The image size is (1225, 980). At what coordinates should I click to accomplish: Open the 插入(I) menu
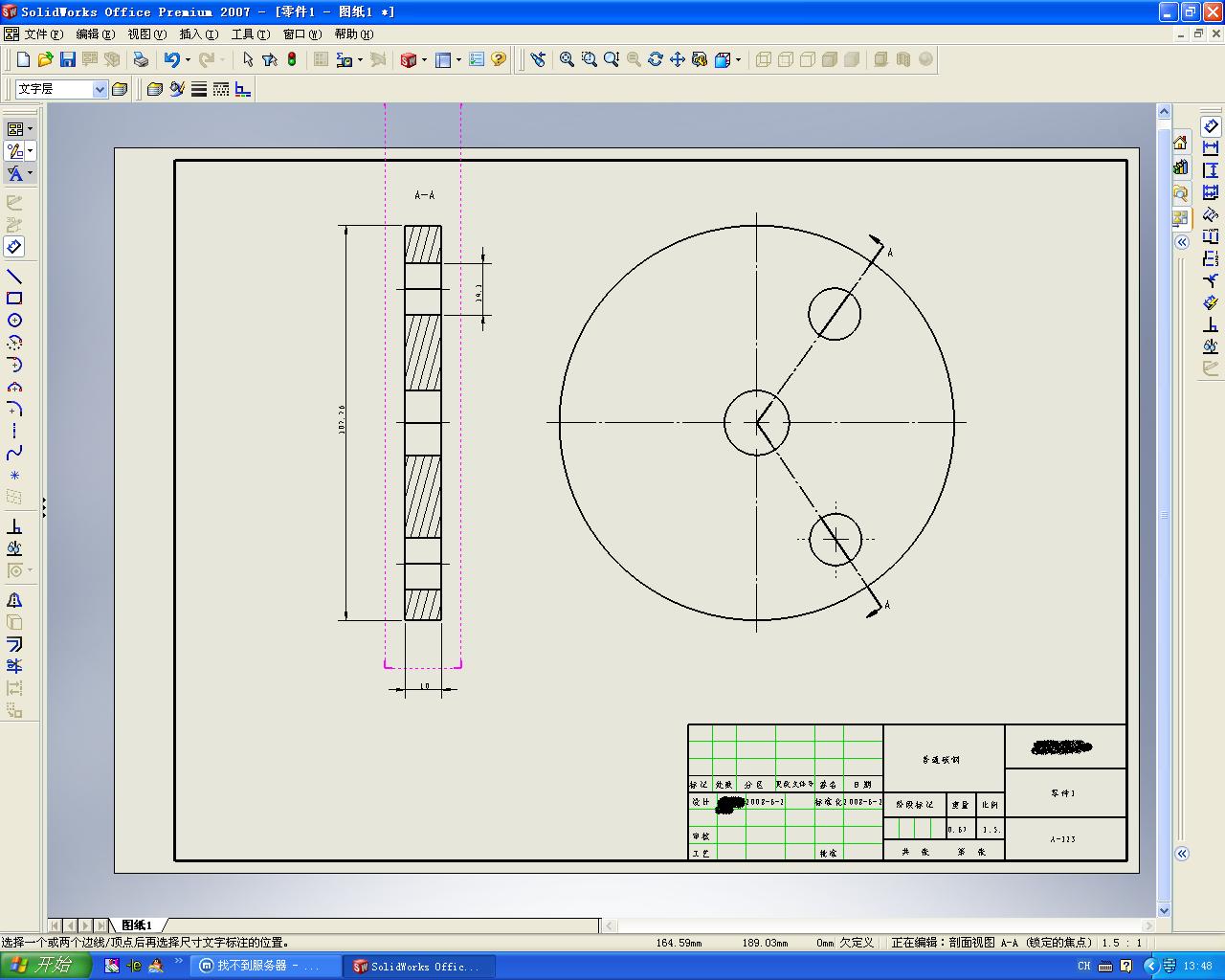click(199, 34)
